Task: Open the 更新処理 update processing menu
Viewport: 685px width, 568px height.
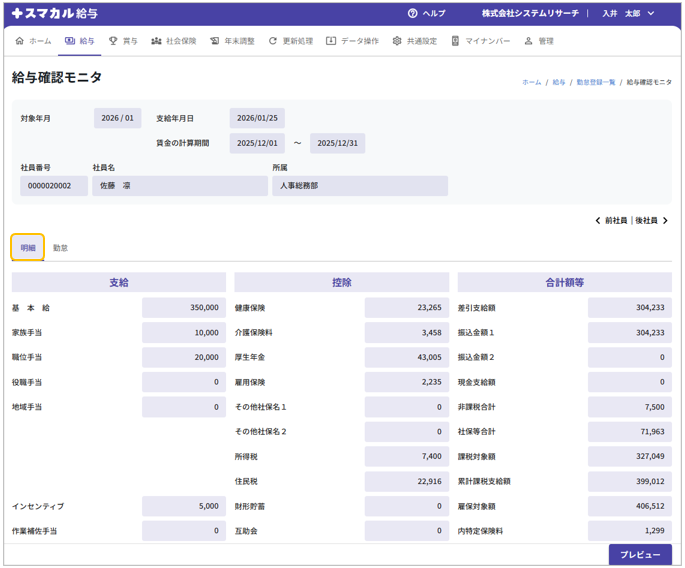Action: click(x=291, y=41)
